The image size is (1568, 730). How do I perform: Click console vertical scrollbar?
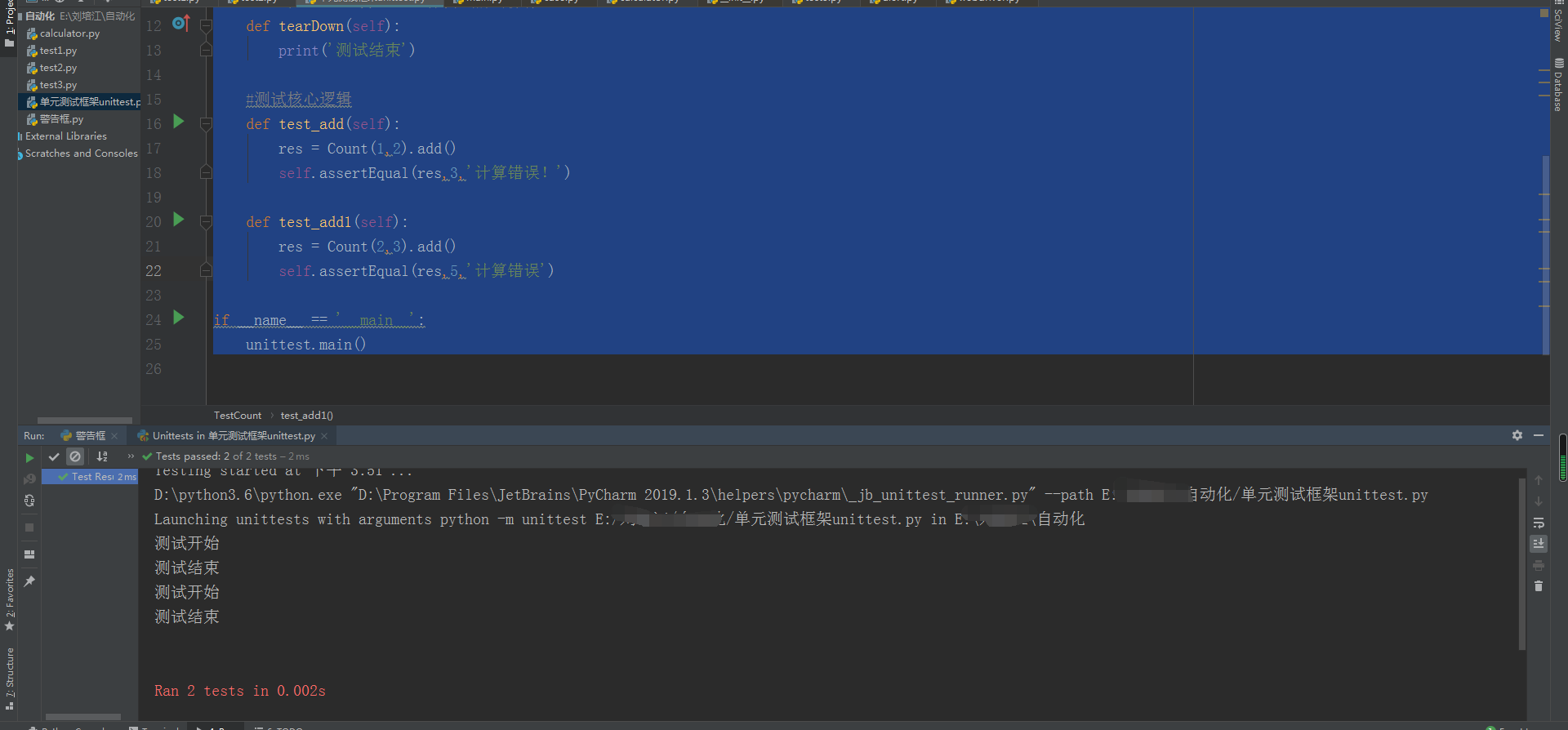[1522, 563]
